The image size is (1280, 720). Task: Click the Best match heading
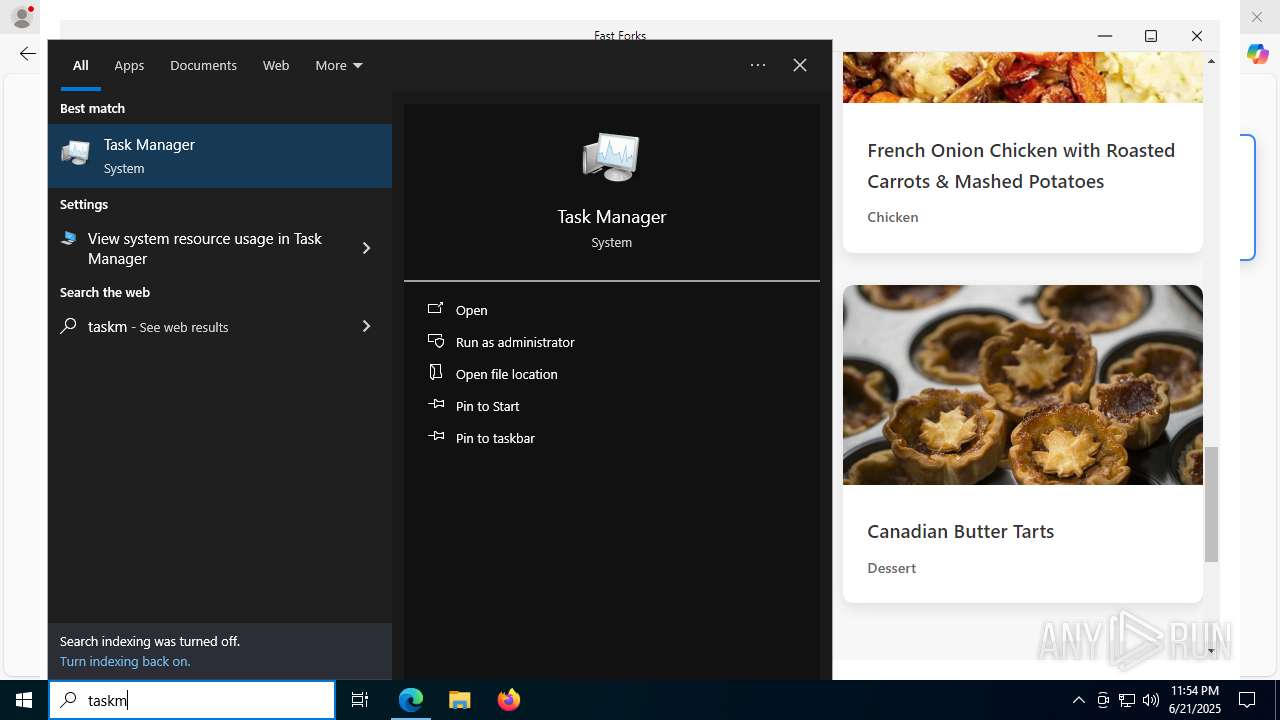tap(92, 108)
